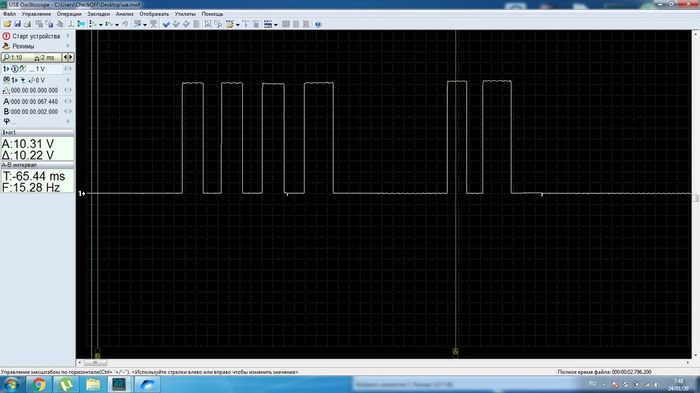Expand the trigger 0 V row arrow
The height and width of the screenshot is (393, 700).
click(x=68, y=80)
